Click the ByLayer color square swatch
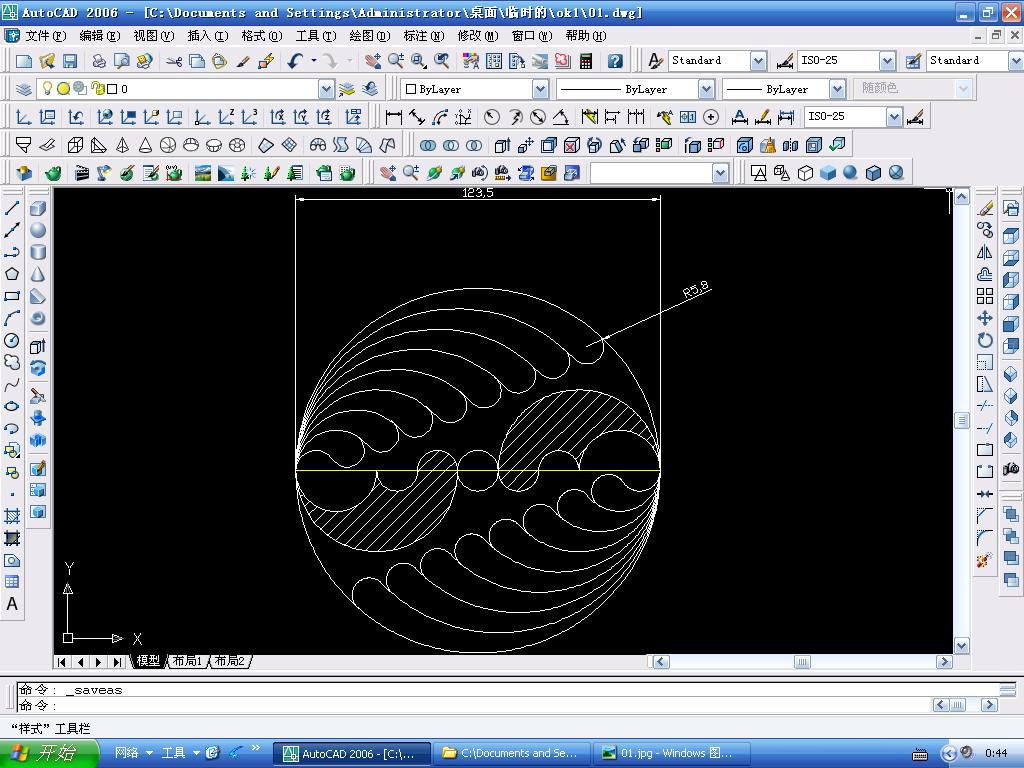The height and width of the screenshot is (768, 1024). 411,89
